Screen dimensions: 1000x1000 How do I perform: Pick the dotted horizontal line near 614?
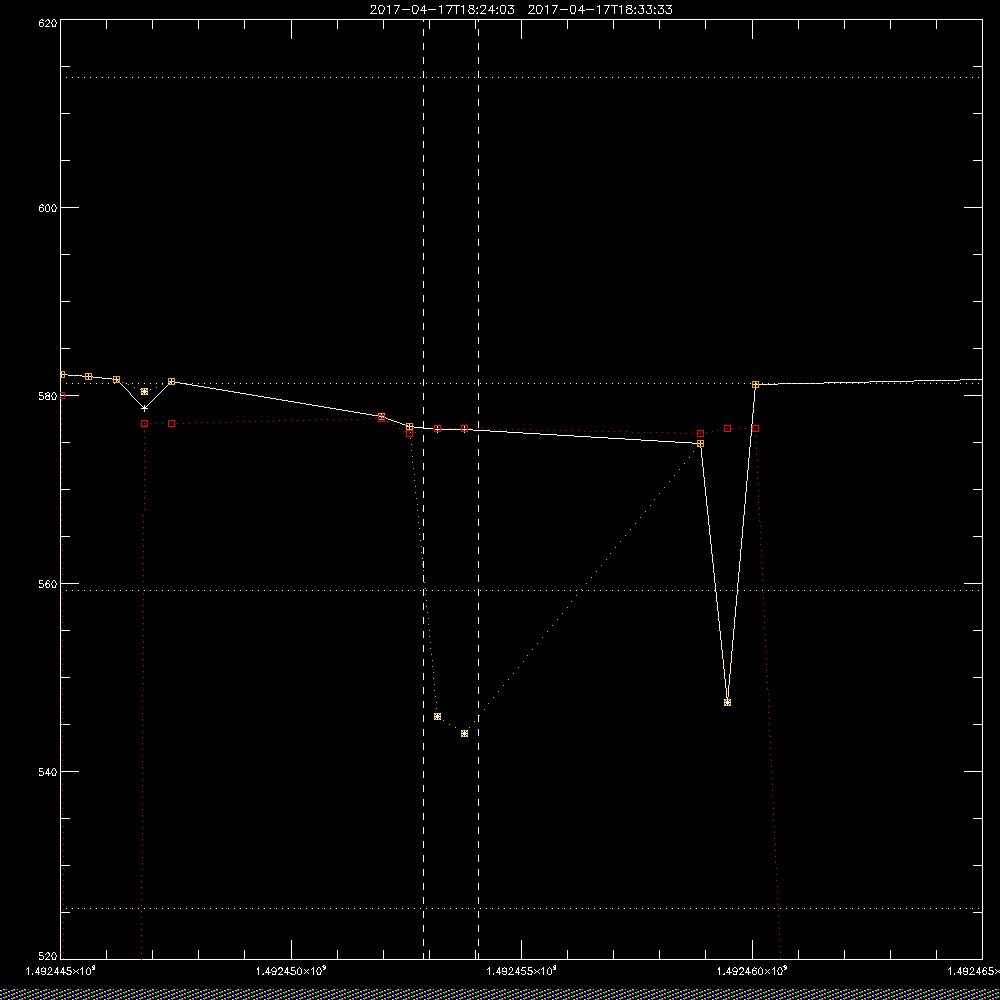tap(521, 77)
